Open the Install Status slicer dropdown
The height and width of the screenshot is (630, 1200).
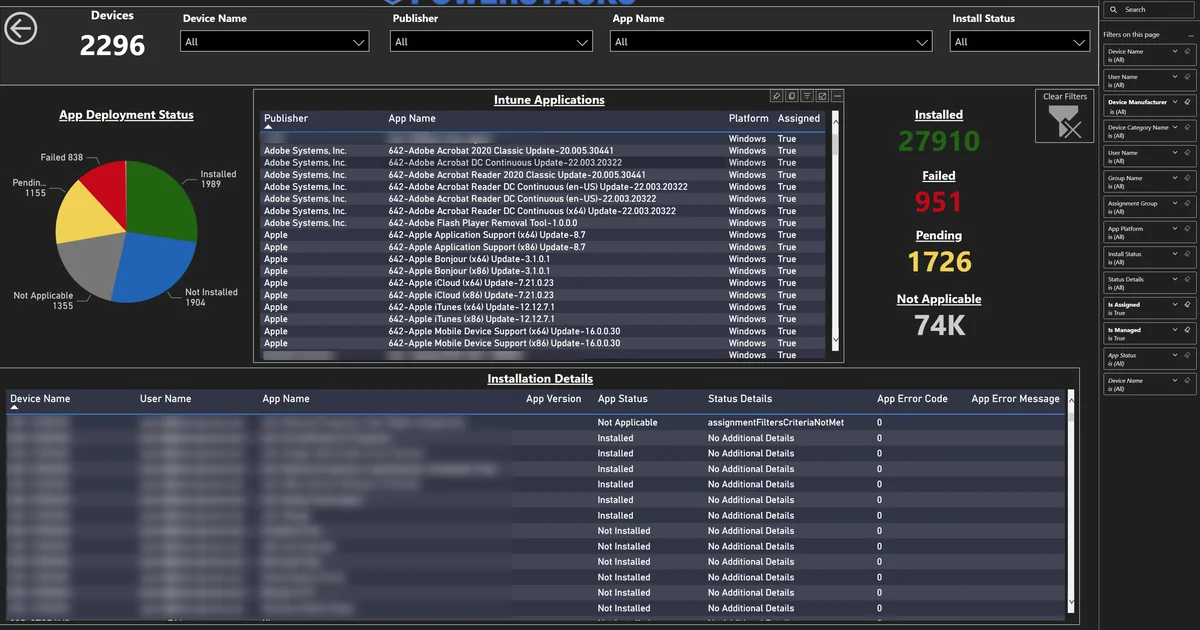point(1079,42)
